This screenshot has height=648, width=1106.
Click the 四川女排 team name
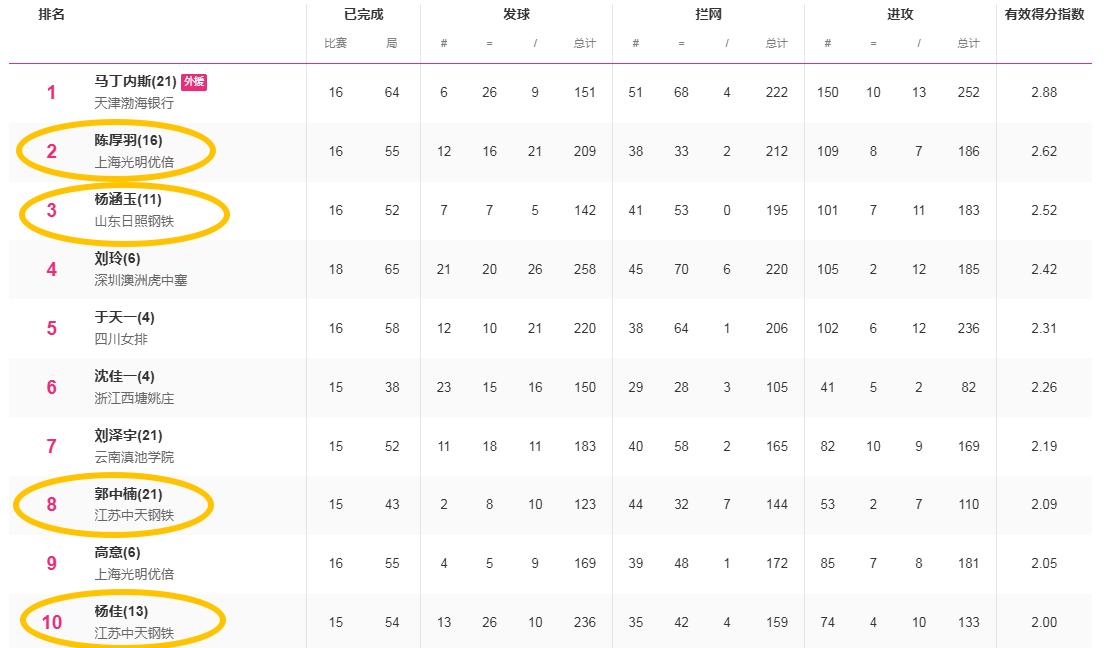(x=121, y=339)
